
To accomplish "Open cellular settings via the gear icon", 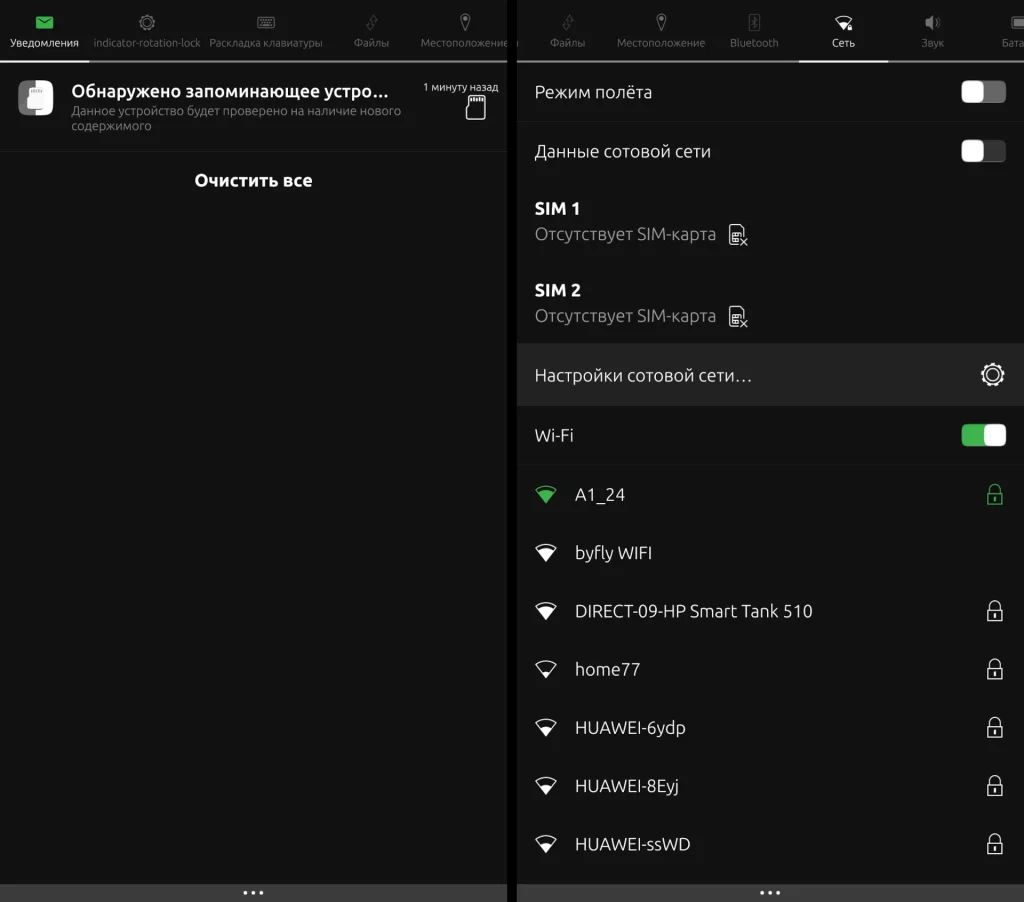I will [x=992, y=374].
